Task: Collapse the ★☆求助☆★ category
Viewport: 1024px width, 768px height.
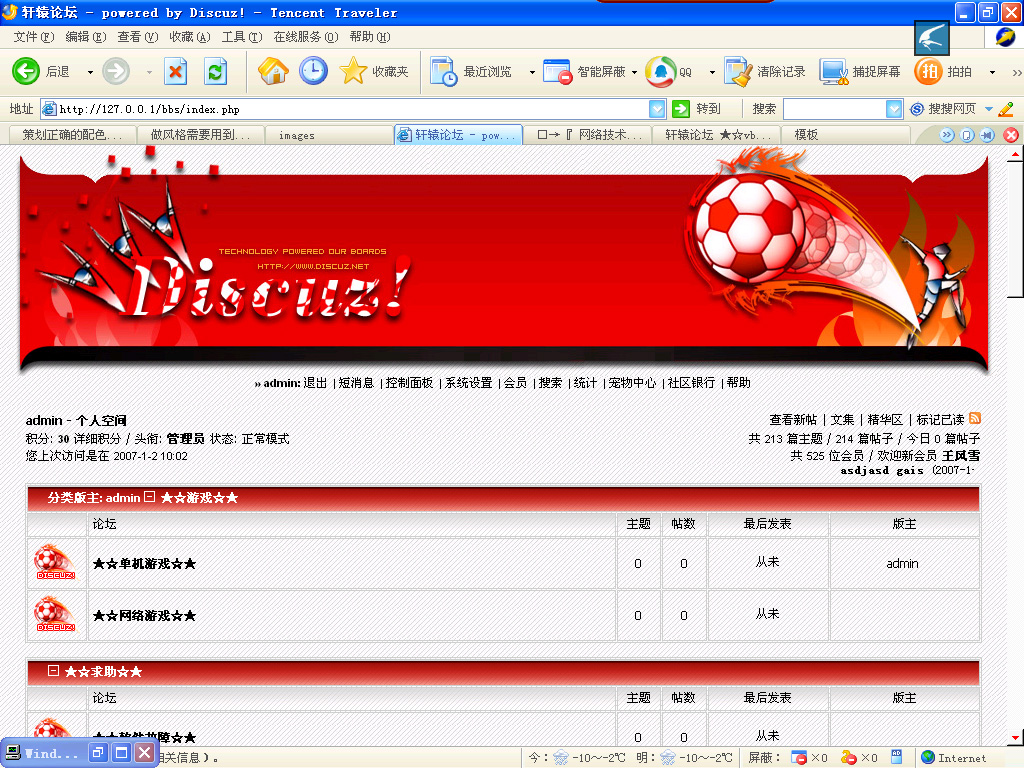Action: [x=54, y=671]
